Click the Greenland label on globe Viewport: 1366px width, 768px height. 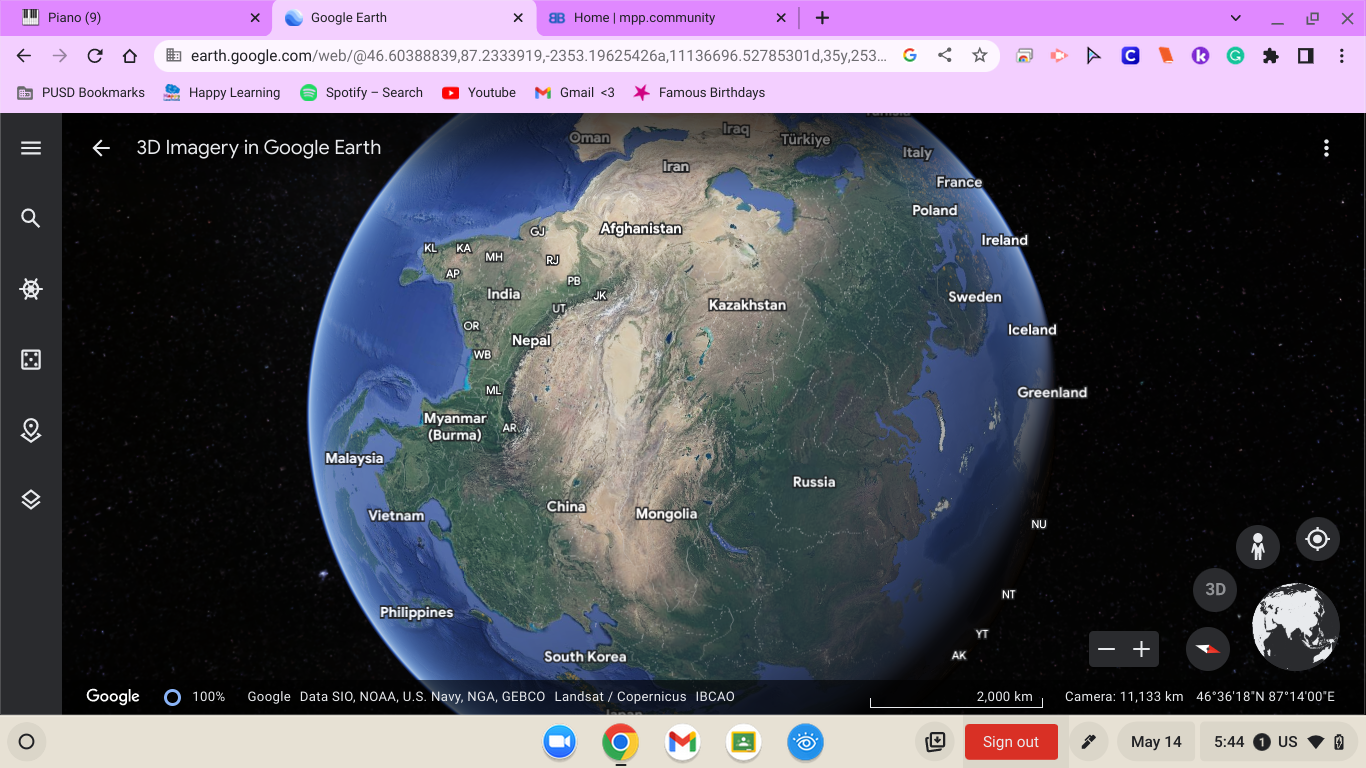point(1052,393)
